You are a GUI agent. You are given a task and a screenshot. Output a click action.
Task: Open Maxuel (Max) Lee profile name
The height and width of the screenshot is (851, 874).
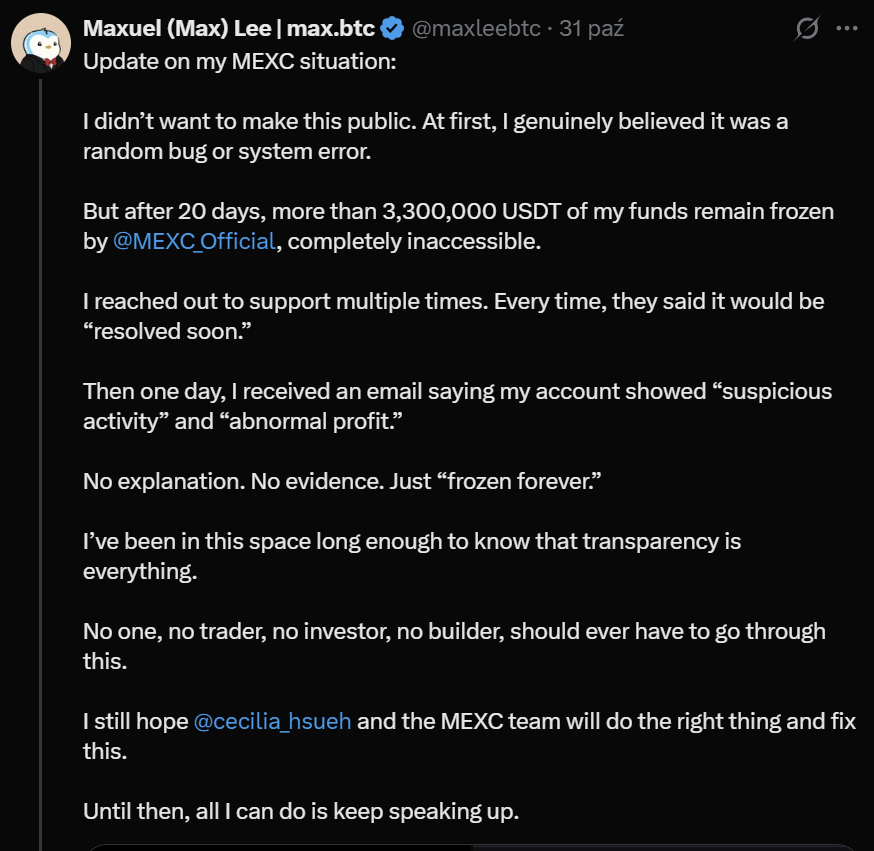click(x=228, y=29)
